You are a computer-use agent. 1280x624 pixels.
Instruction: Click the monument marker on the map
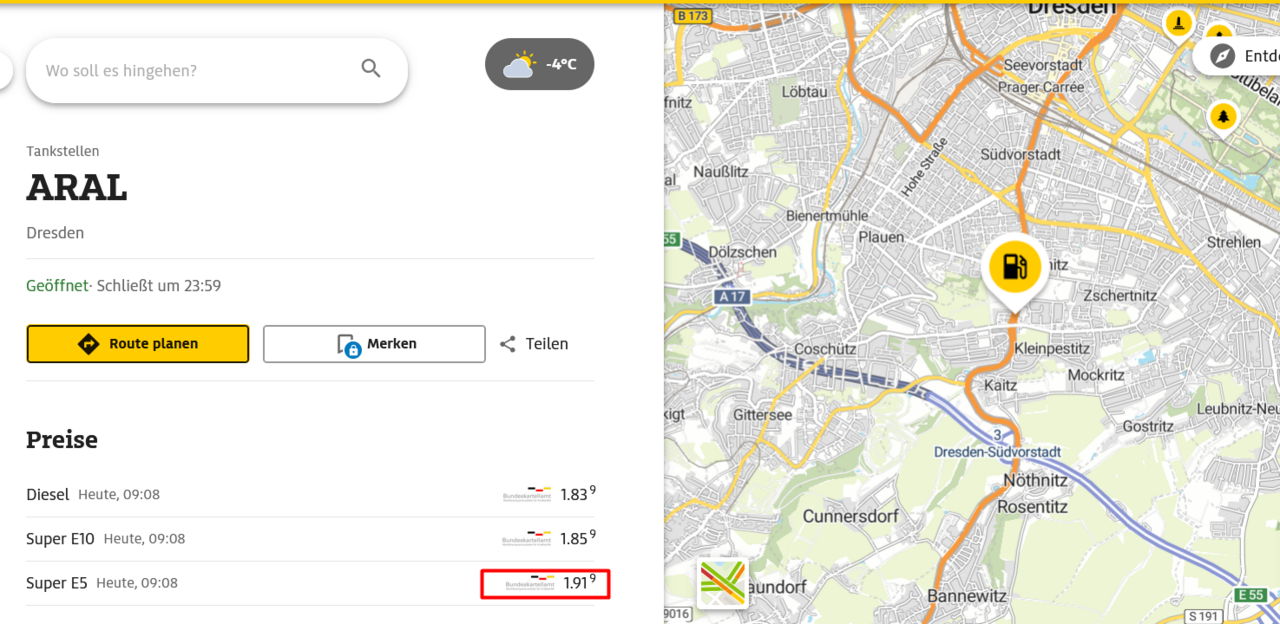point(1180,23)
